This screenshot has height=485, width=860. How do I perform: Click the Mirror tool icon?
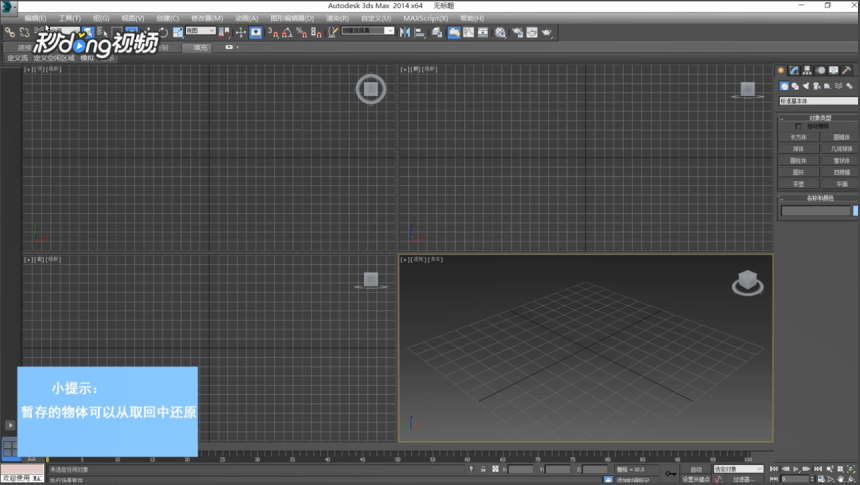tap(405, 32)
